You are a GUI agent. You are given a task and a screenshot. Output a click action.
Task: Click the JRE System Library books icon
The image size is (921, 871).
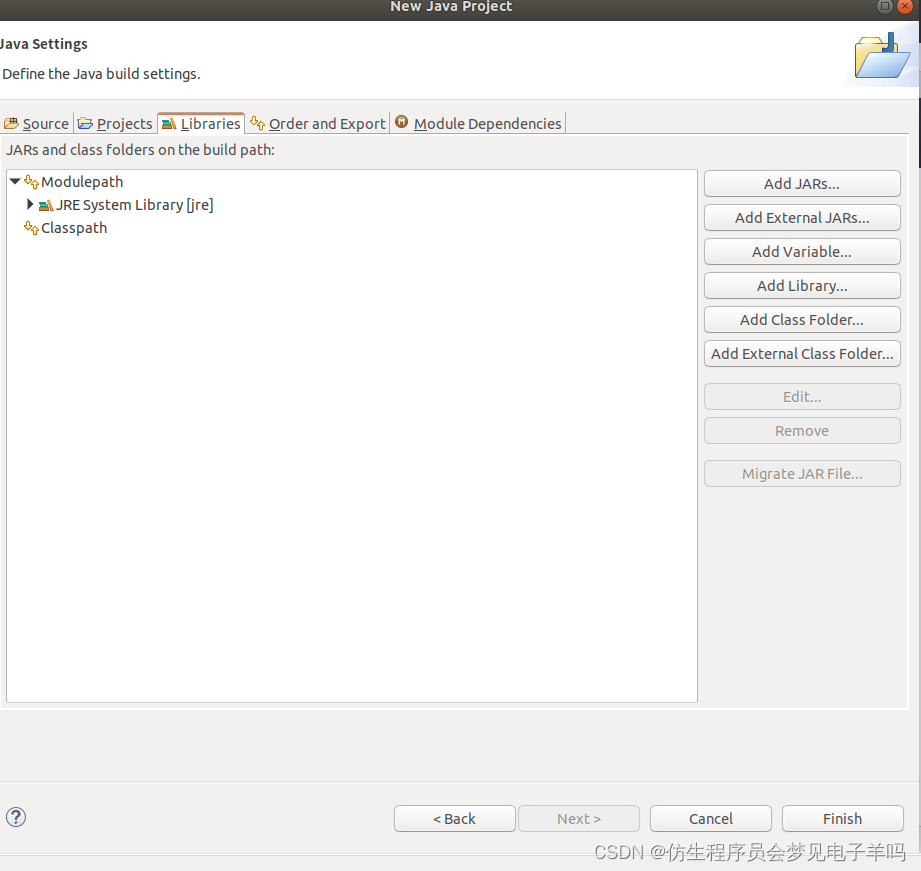pyautogui.click(x=46, y=205)
